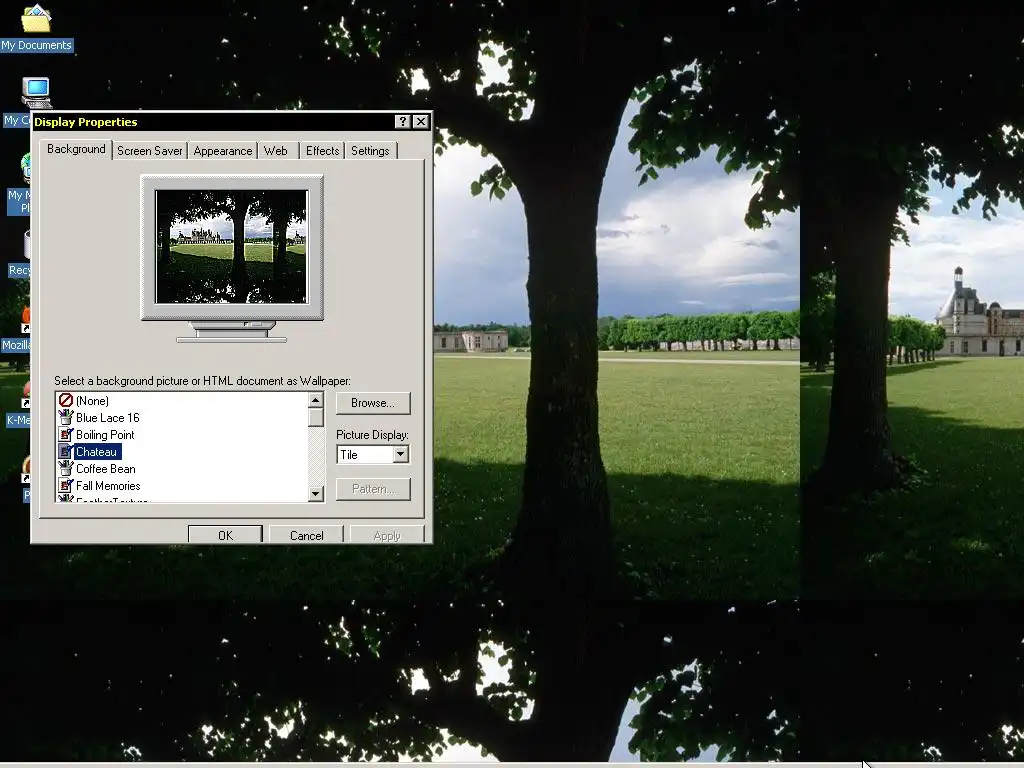Select the Fall Memories wallpaper
Screen dimensions: 1024x768
pos(108,485)
